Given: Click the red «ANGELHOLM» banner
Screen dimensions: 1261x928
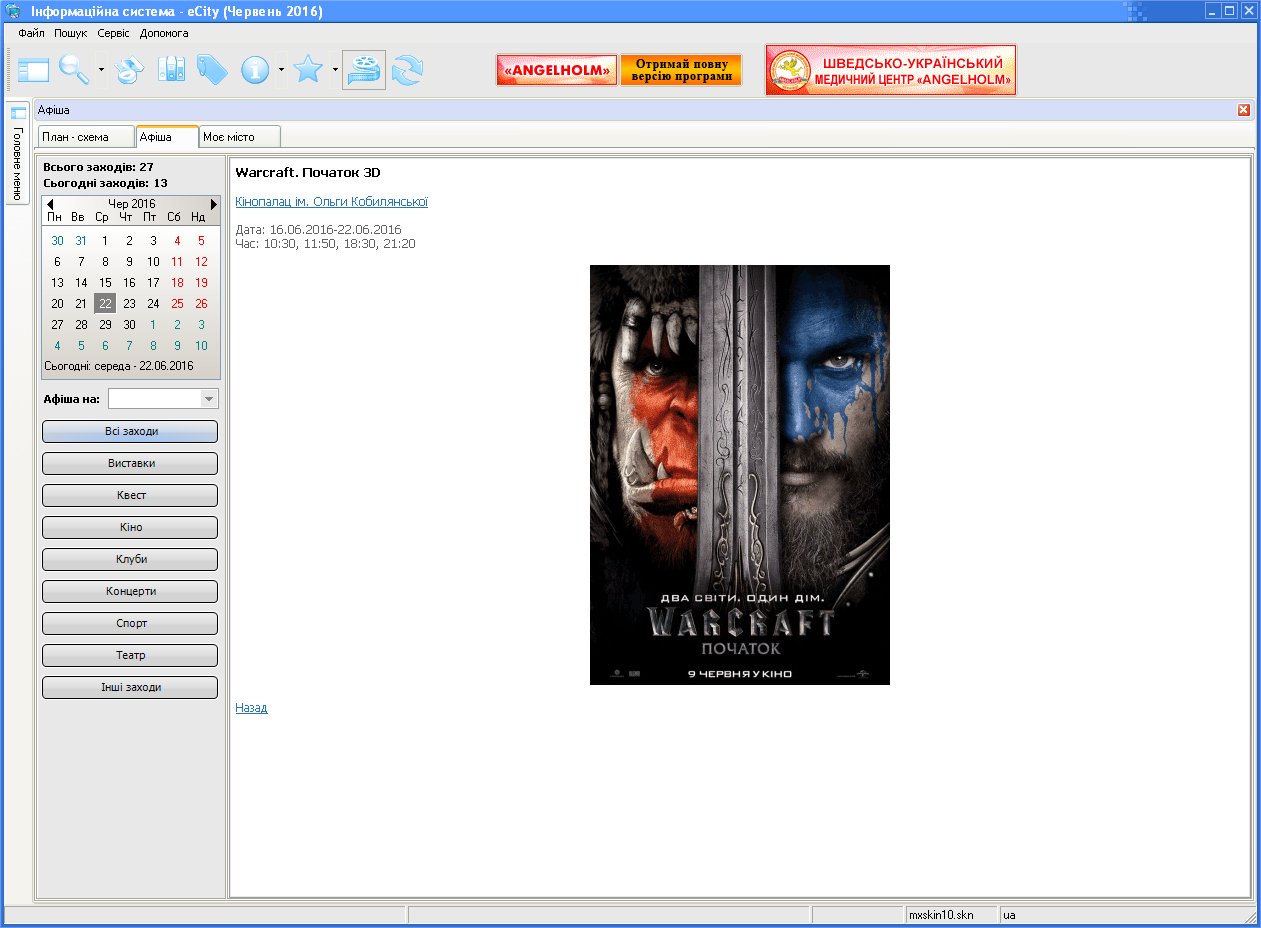Looking at the screenshot, I should click(557, 70).
